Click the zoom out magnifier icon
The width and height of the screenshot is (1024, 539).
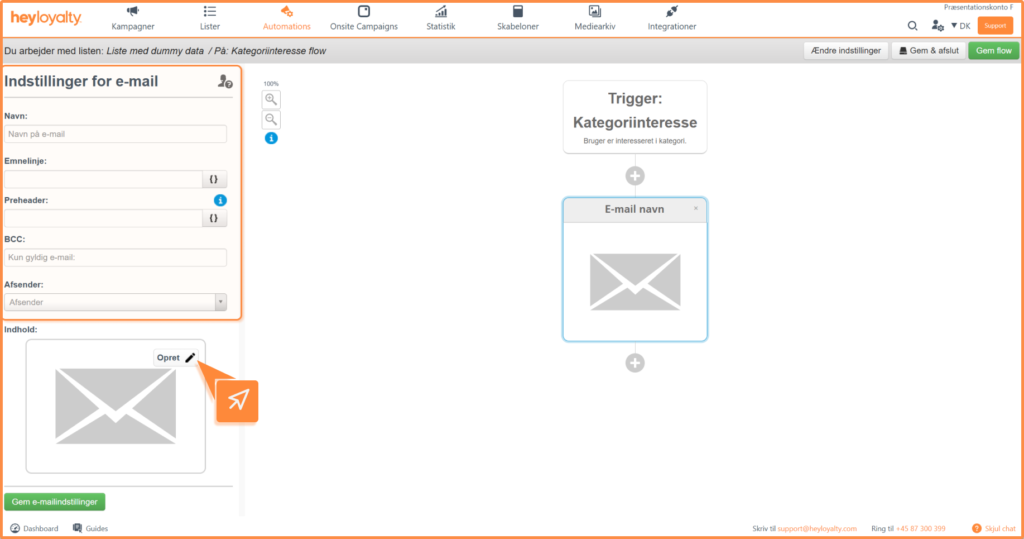click(271, 120)
